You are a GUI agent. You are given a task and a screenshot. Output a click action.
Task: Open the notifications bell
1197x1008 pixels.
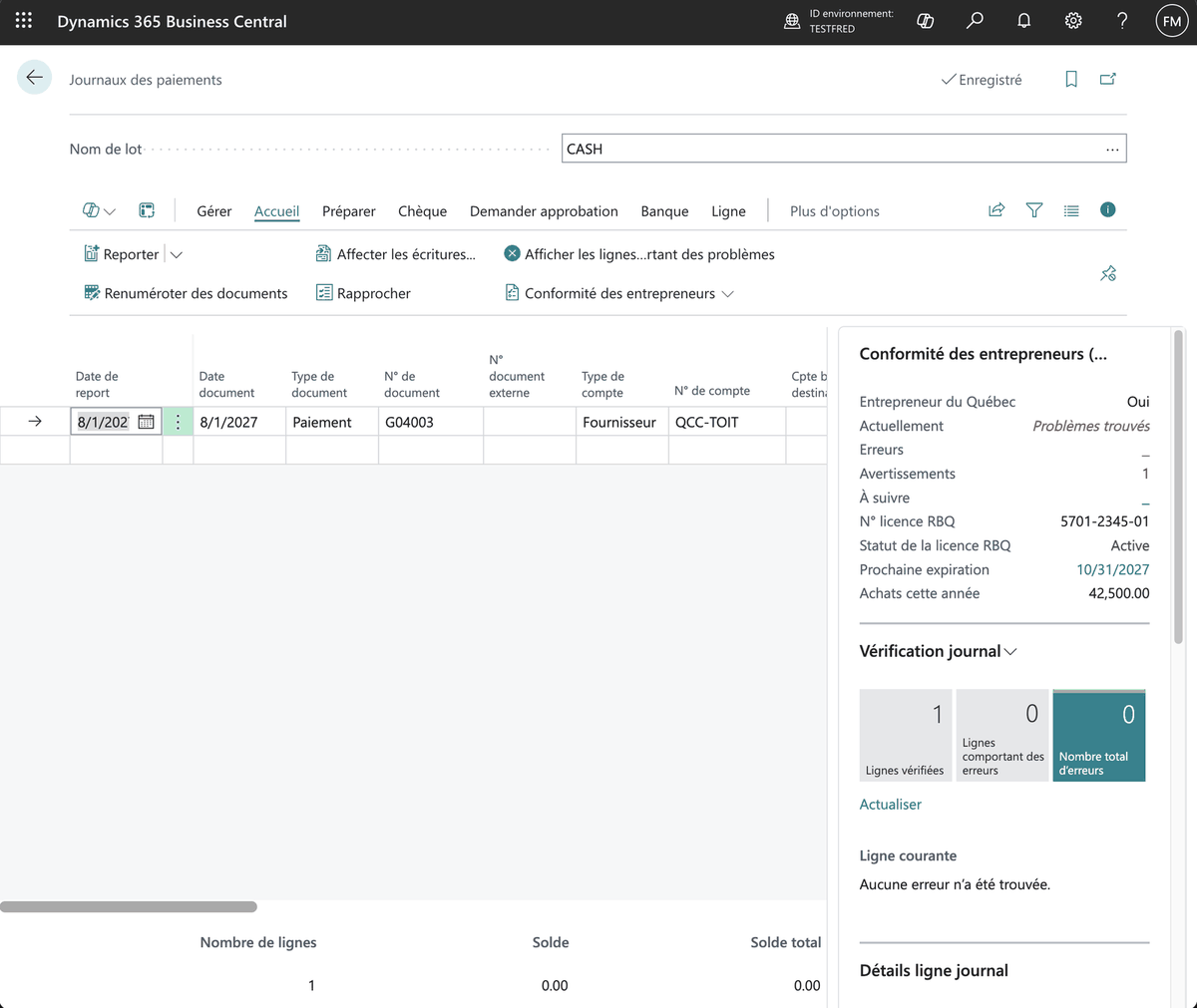click(x=1023, y=21)
